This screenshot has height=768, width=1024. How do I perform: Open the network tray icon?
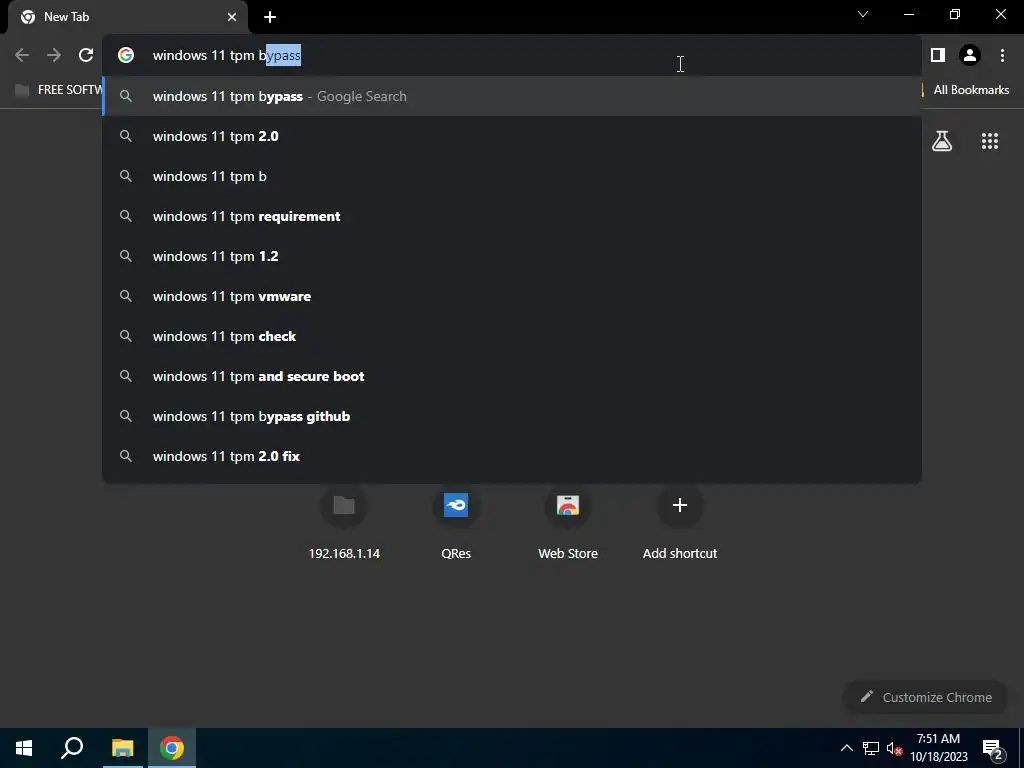(x=871, y=748)
